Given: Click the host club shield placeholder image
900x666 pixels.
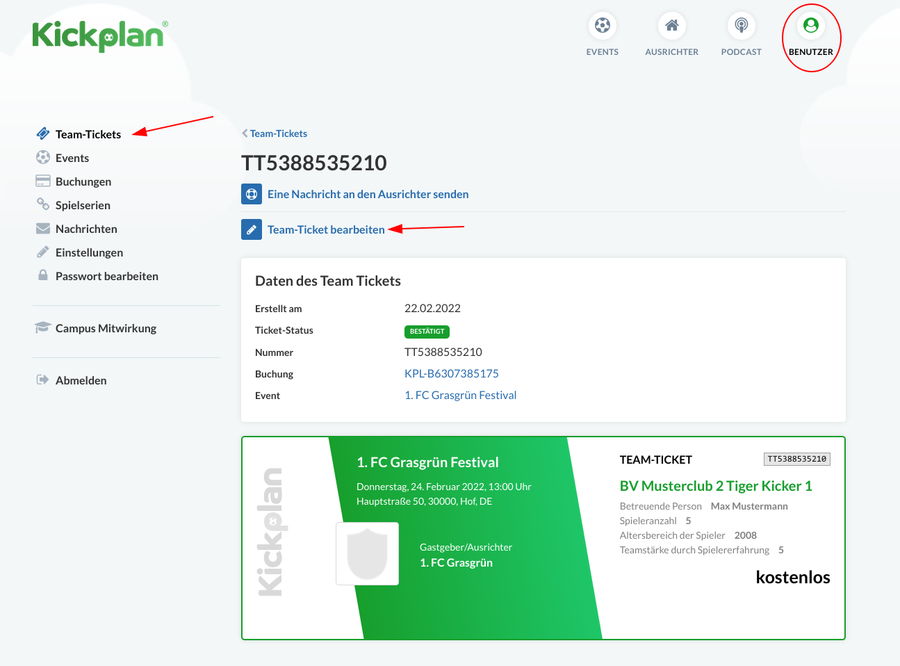Looking at the screenshot, I should [x=367, y=553].
